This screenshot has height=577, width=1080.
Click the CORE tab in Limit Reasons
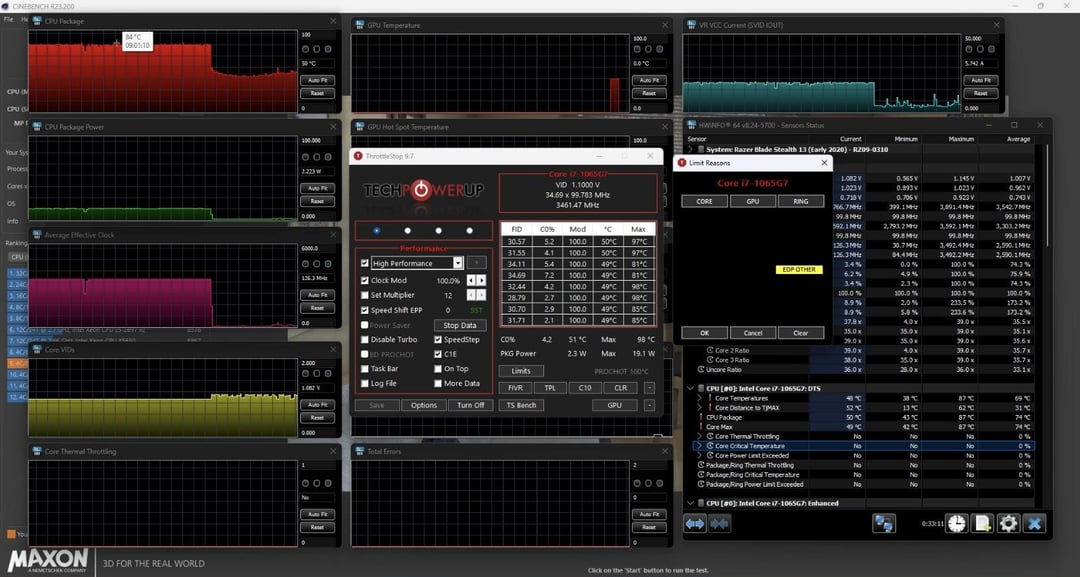[704, 202]
